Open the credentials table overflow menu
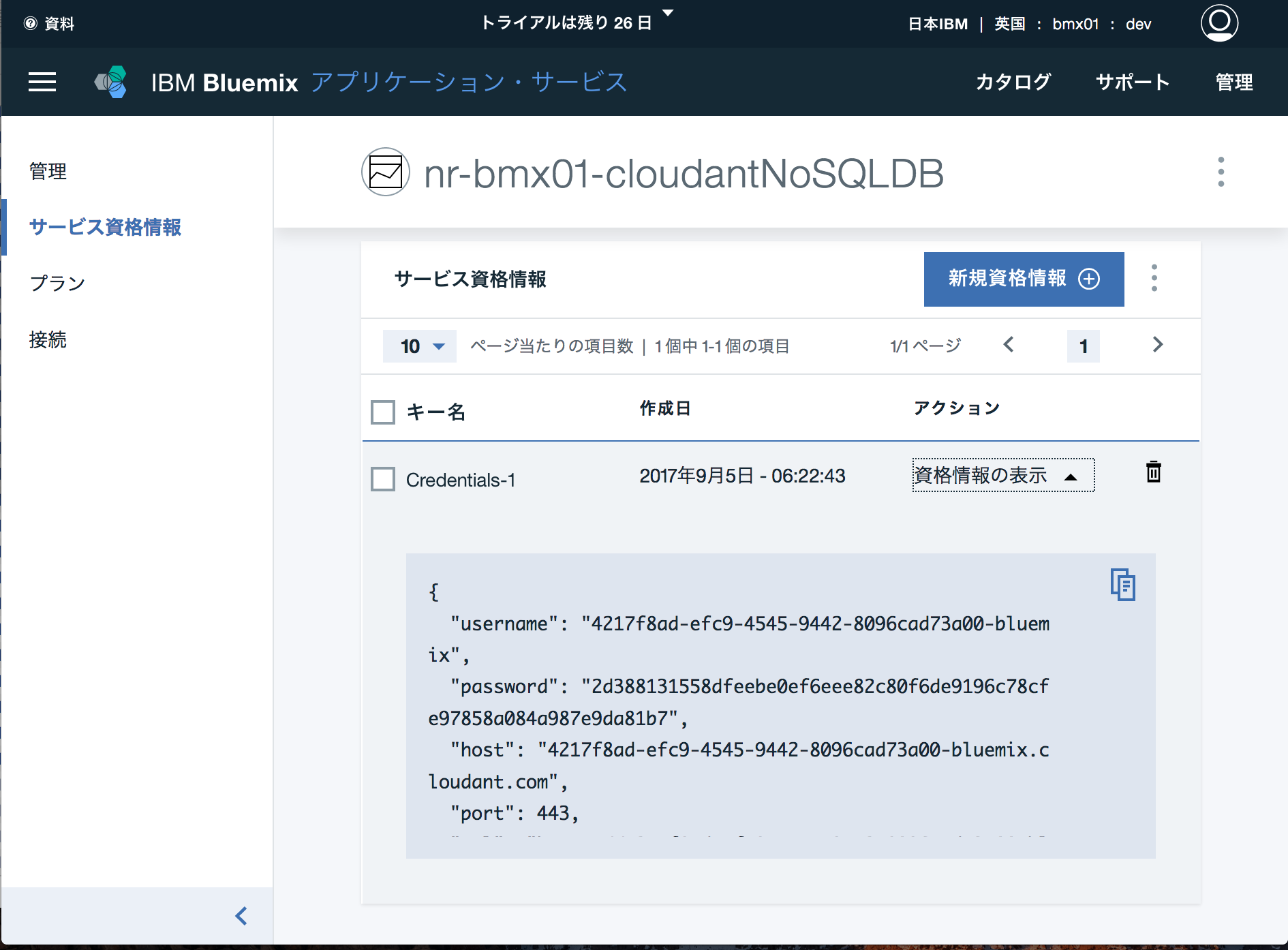 point(1154,279)
